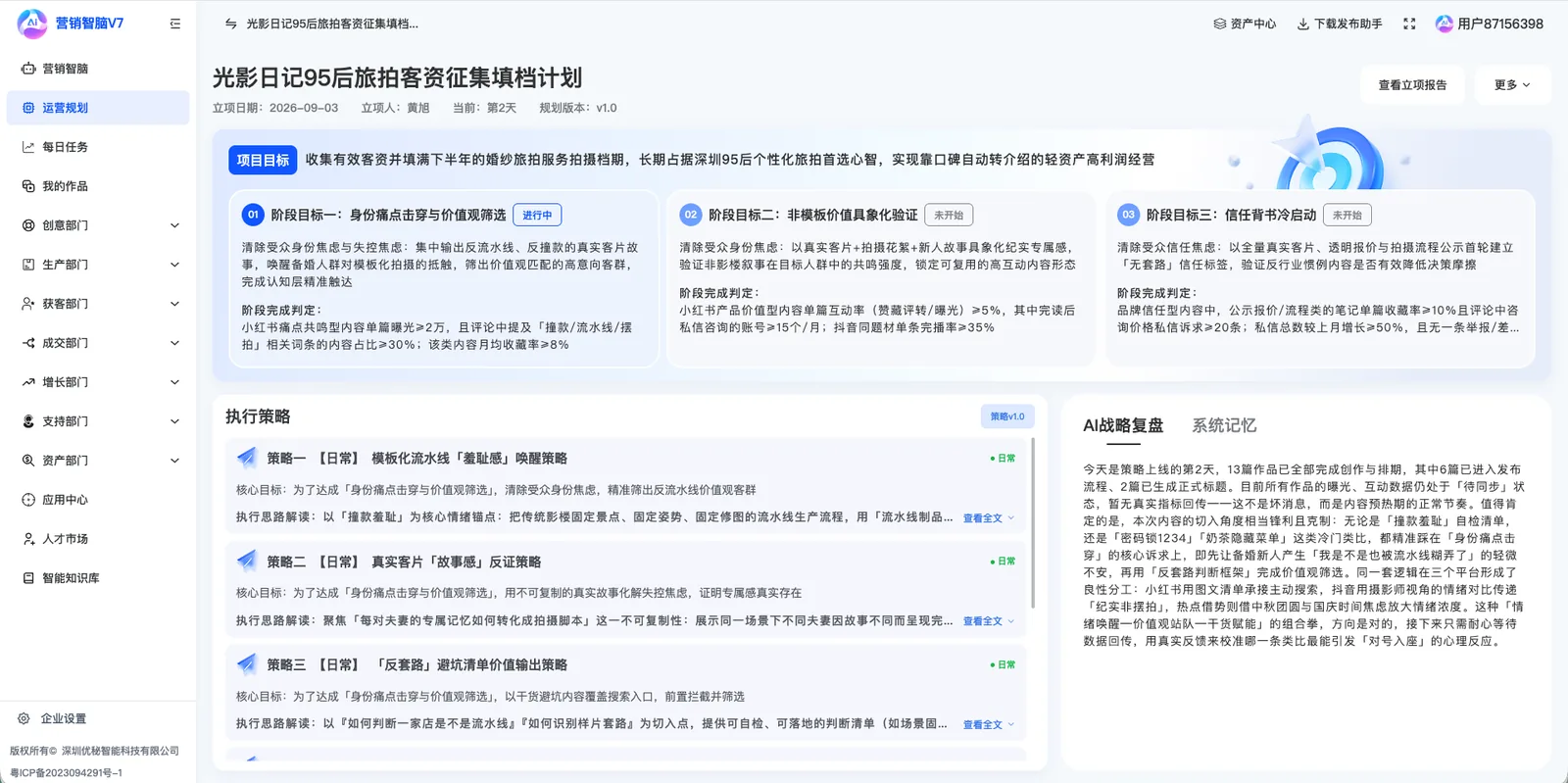Click the 用户87156398 username text

1500,24
